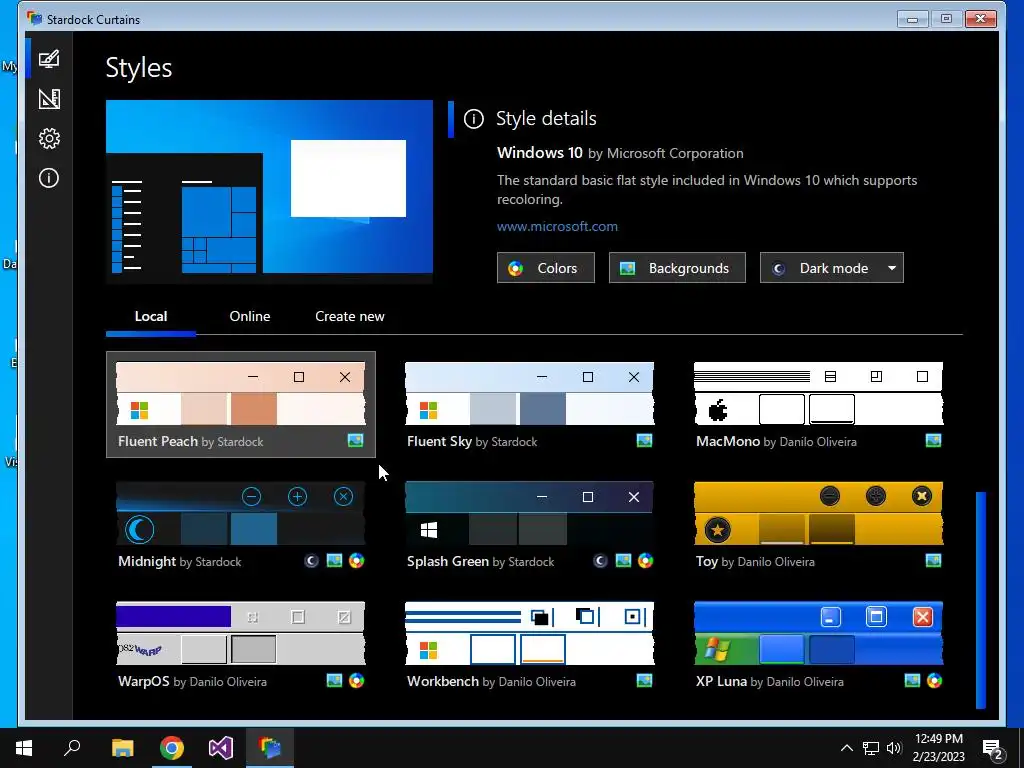Click XP Luna color wheel icon
Image resolution: width=1024 pixels, height=768 pixels.
(x=935, y=681)
